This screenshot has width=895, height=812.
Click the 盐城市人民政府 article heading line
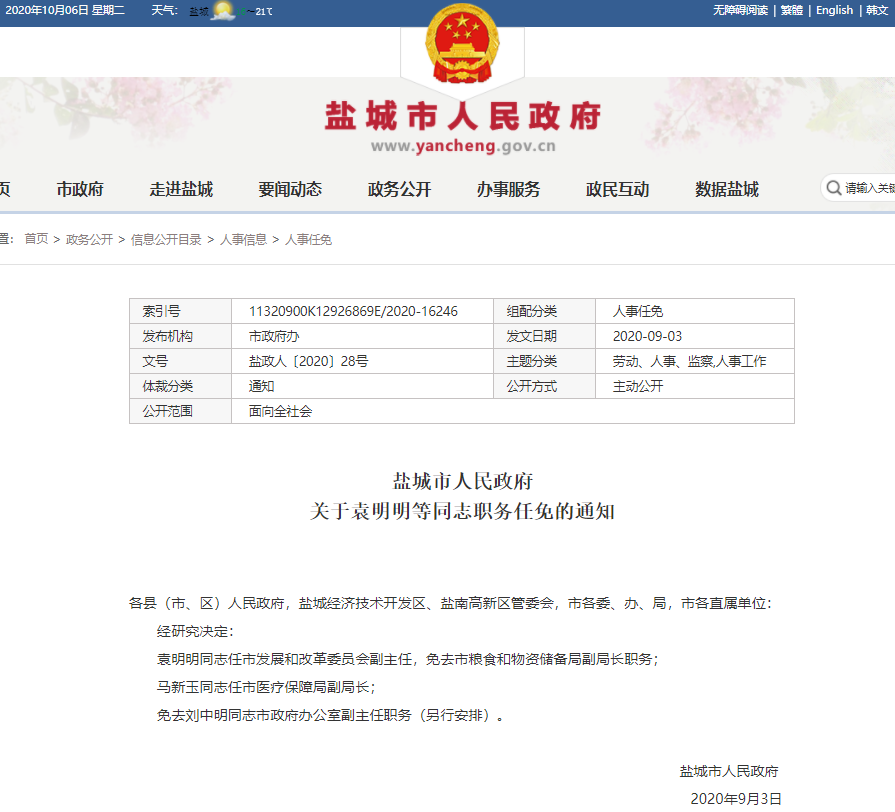462,481
